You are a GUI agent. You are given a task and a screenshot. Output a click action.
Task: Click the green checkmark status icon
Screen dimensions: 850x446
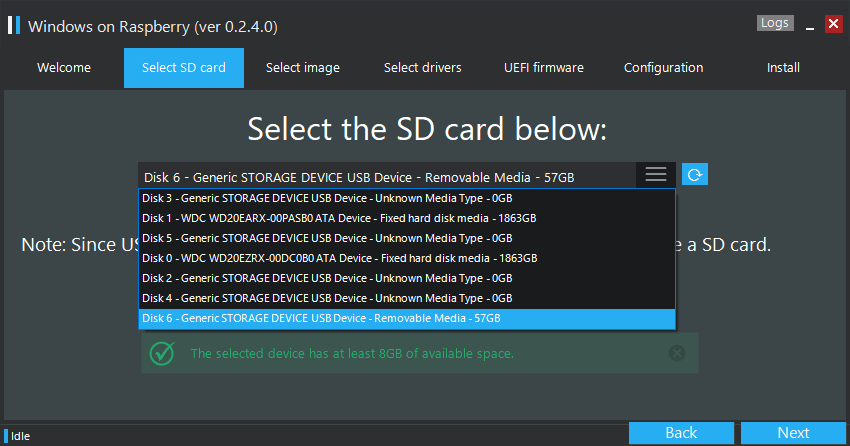(162, 353)
